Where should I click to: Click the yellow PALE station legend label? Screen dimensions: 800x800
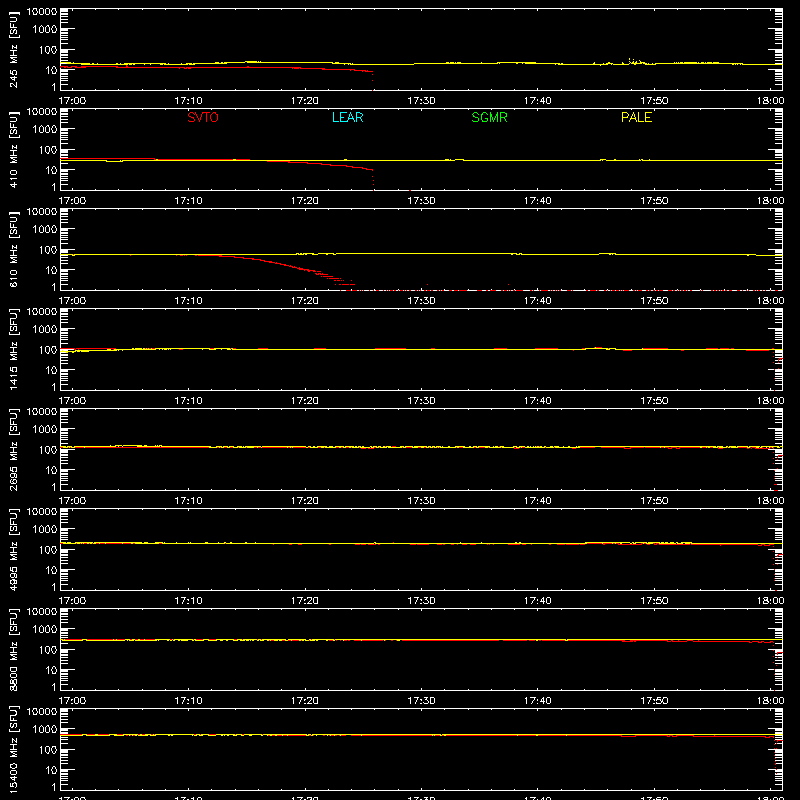point(636,117)
